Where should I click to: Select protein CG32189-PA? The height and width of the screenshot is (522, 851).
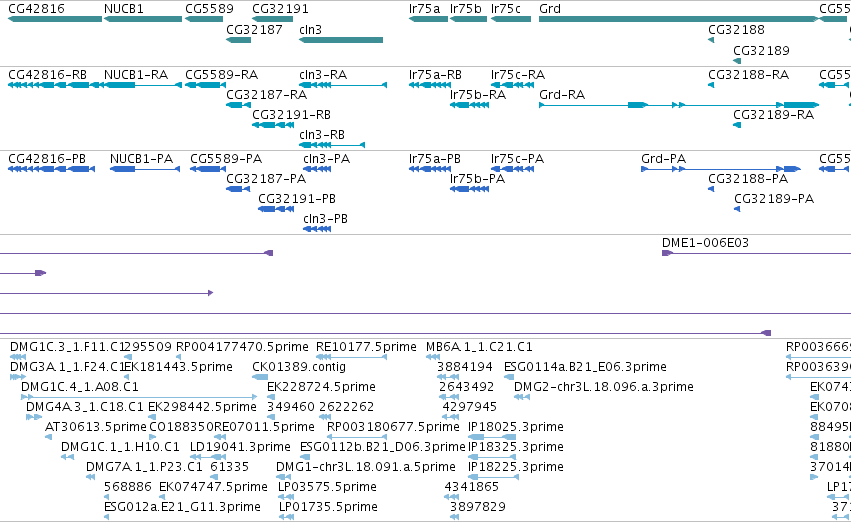click(737, 209)
